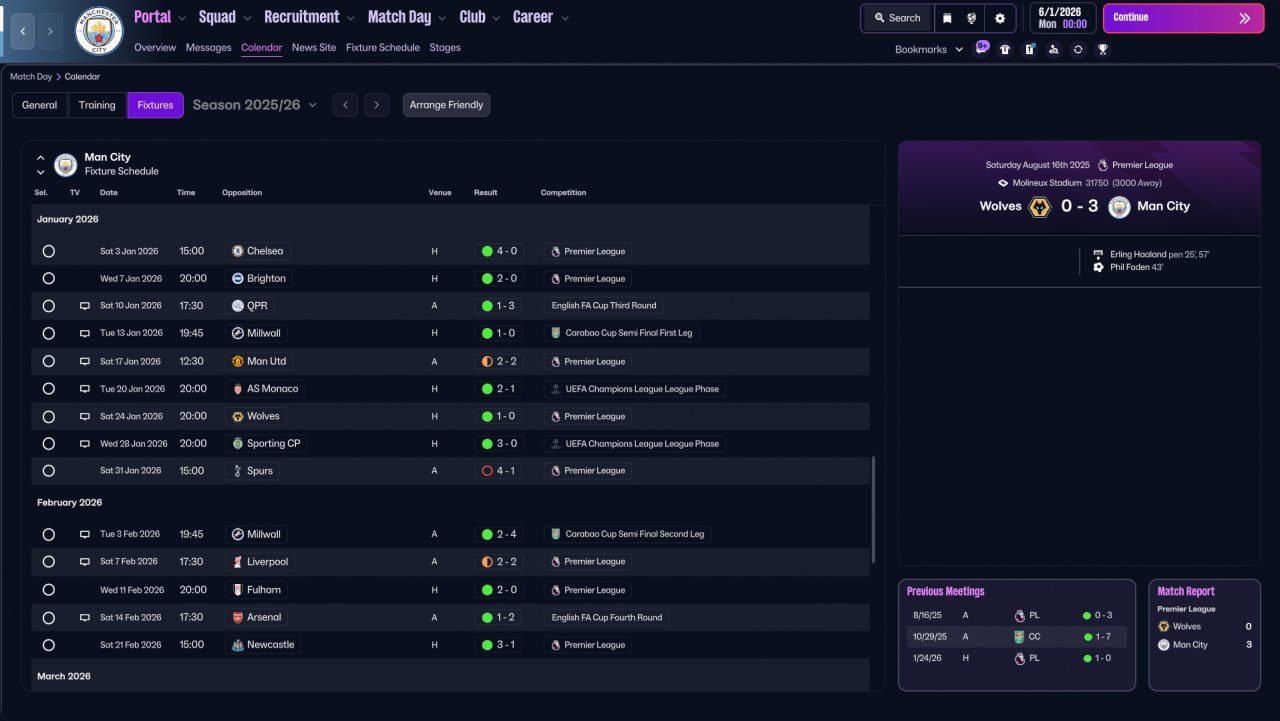Select the radio button for the Brighton fixture
1280x721 pixels.
point(48,278)
